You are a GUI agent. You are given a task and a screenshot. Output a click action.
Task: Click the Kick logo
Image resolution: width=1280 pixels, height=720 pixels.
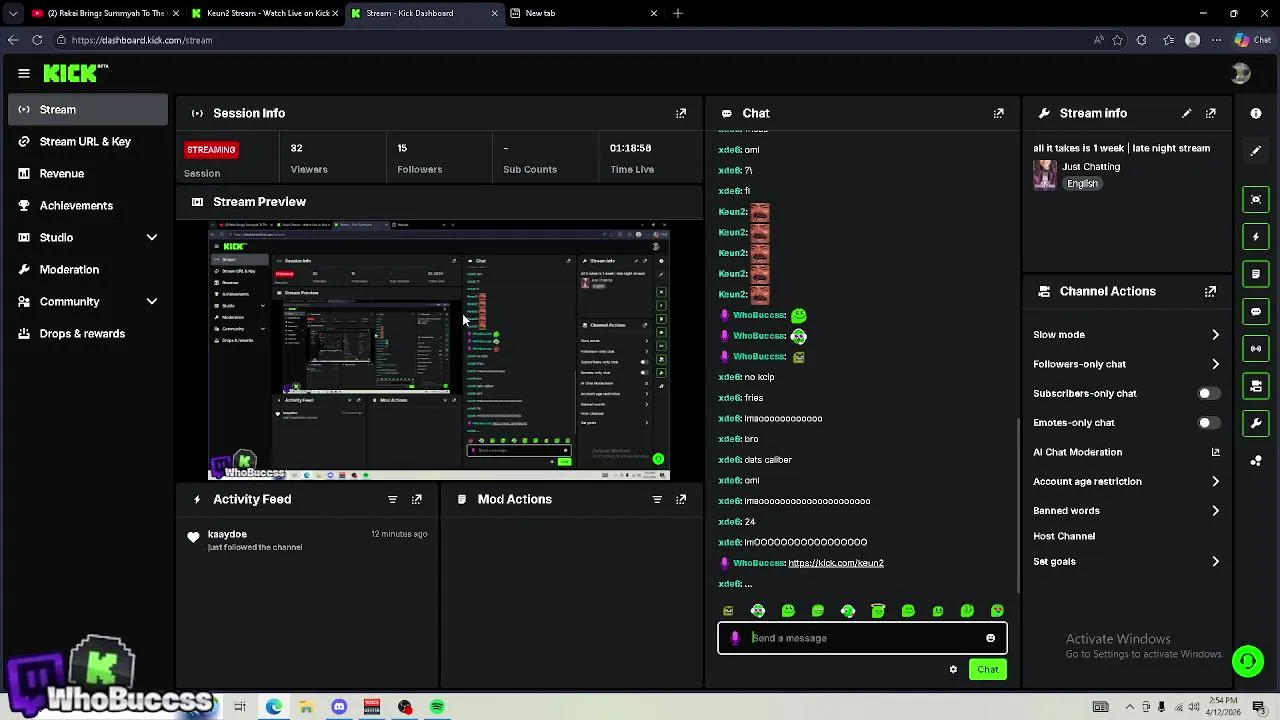(x=75, y=73)
